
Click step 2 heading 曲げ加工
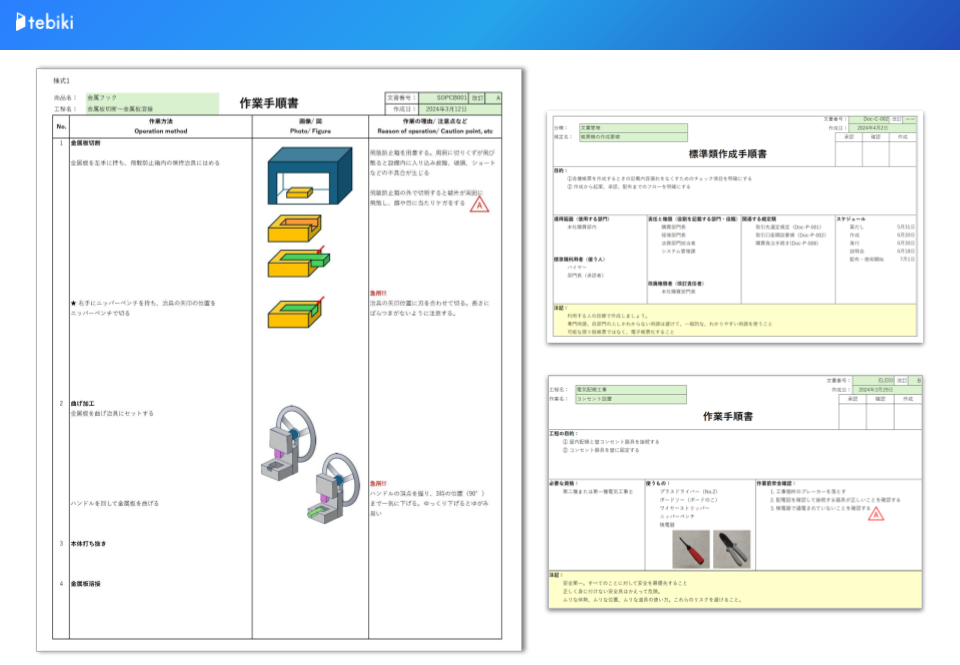coord(83,404)
